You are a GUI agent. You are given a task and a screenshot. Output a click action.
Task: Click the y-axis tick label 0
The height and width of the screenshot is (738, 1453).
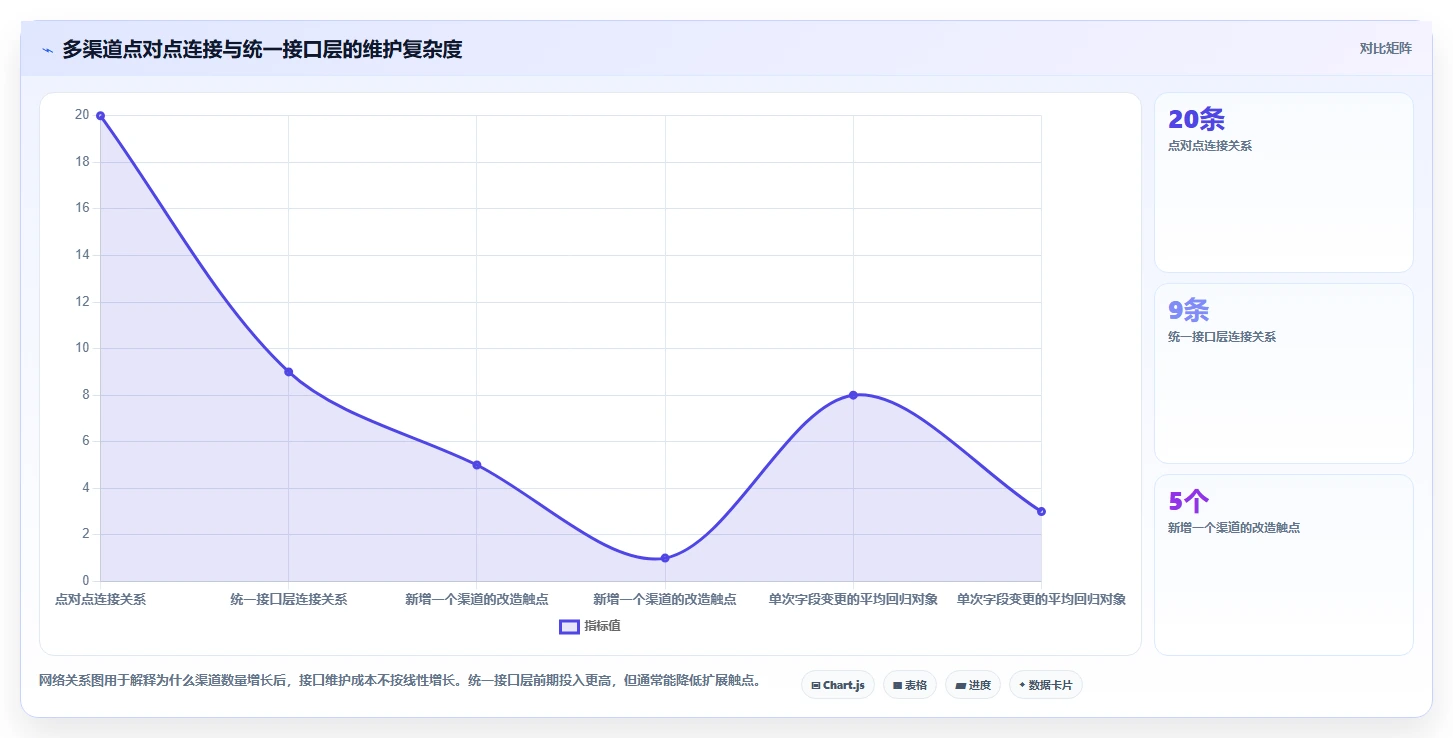point(86,581)
